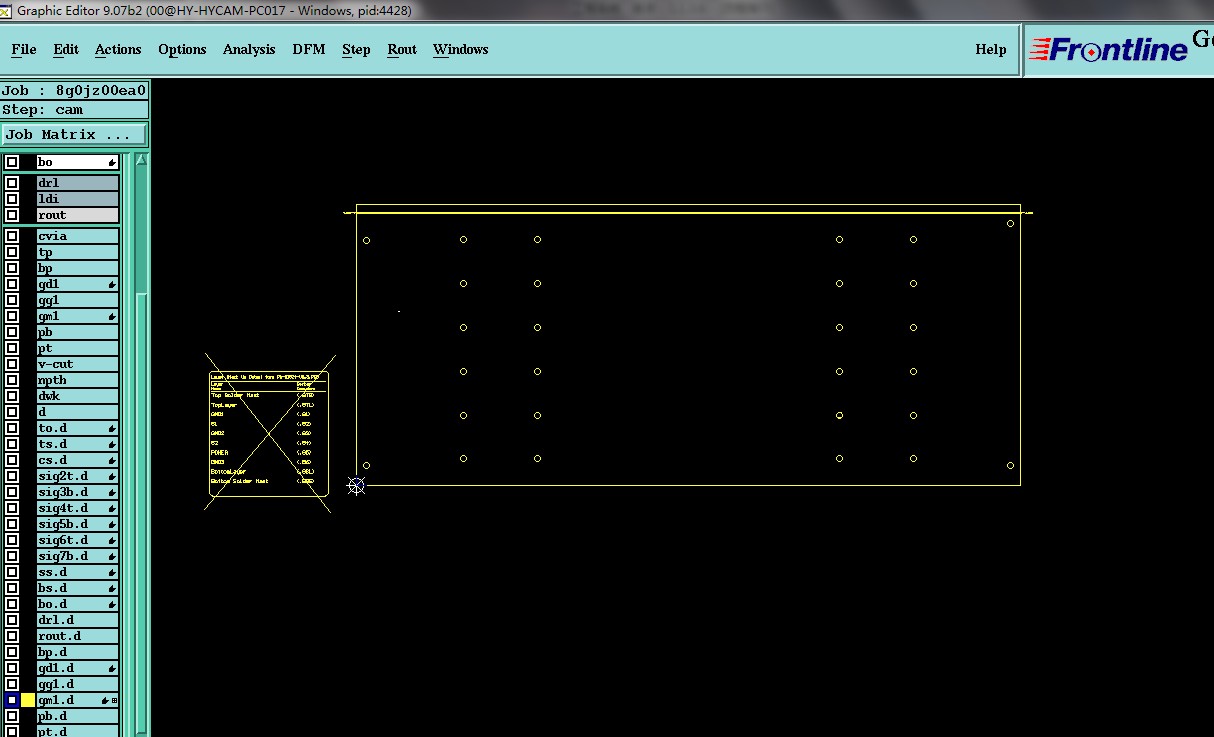Select the sig7b.d layer name
This screenshot has width=1214, height=737.
[78, 556]
